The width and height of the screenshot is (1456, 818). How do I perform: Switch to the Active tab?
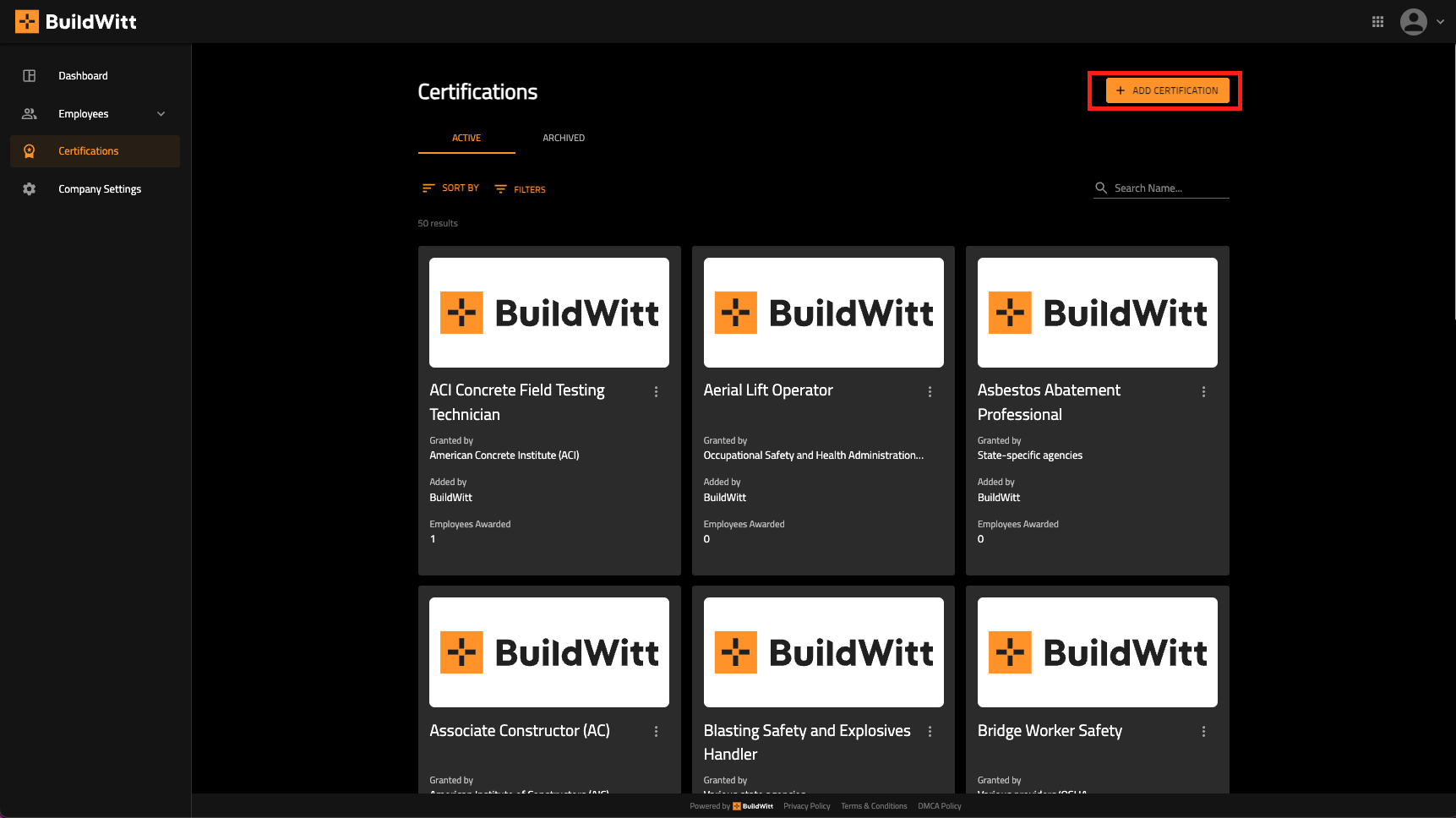pyautogui.click(x=466, y=138)
